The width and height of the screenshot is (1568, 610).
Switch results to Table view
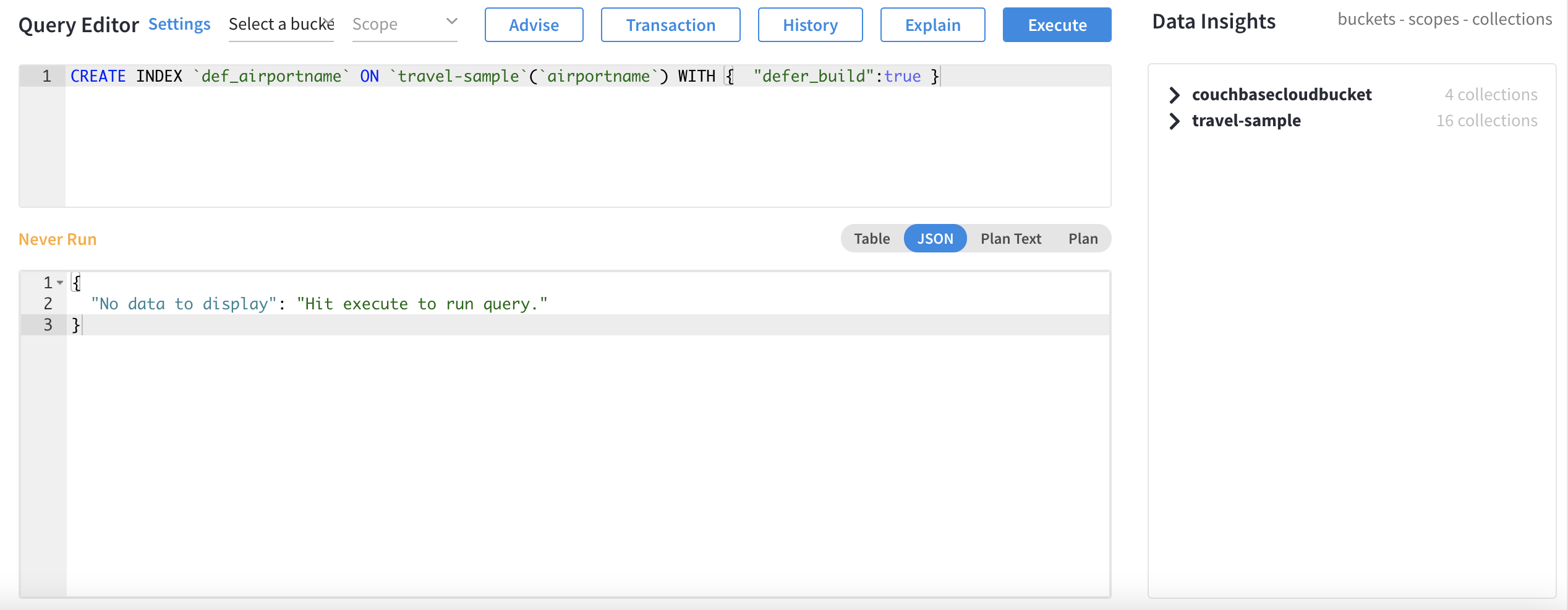click(x=872, y=238)
